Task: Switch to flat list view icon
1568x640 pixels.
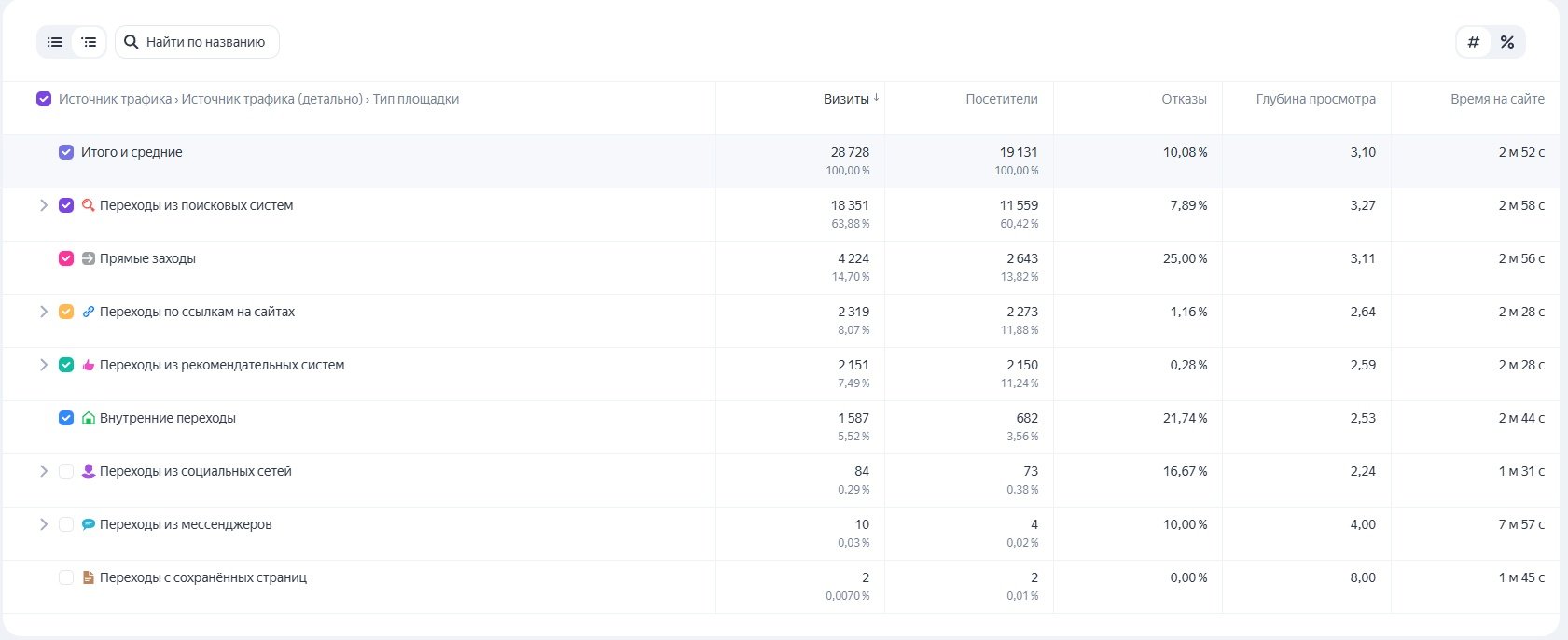Action: tap(55, 42)
